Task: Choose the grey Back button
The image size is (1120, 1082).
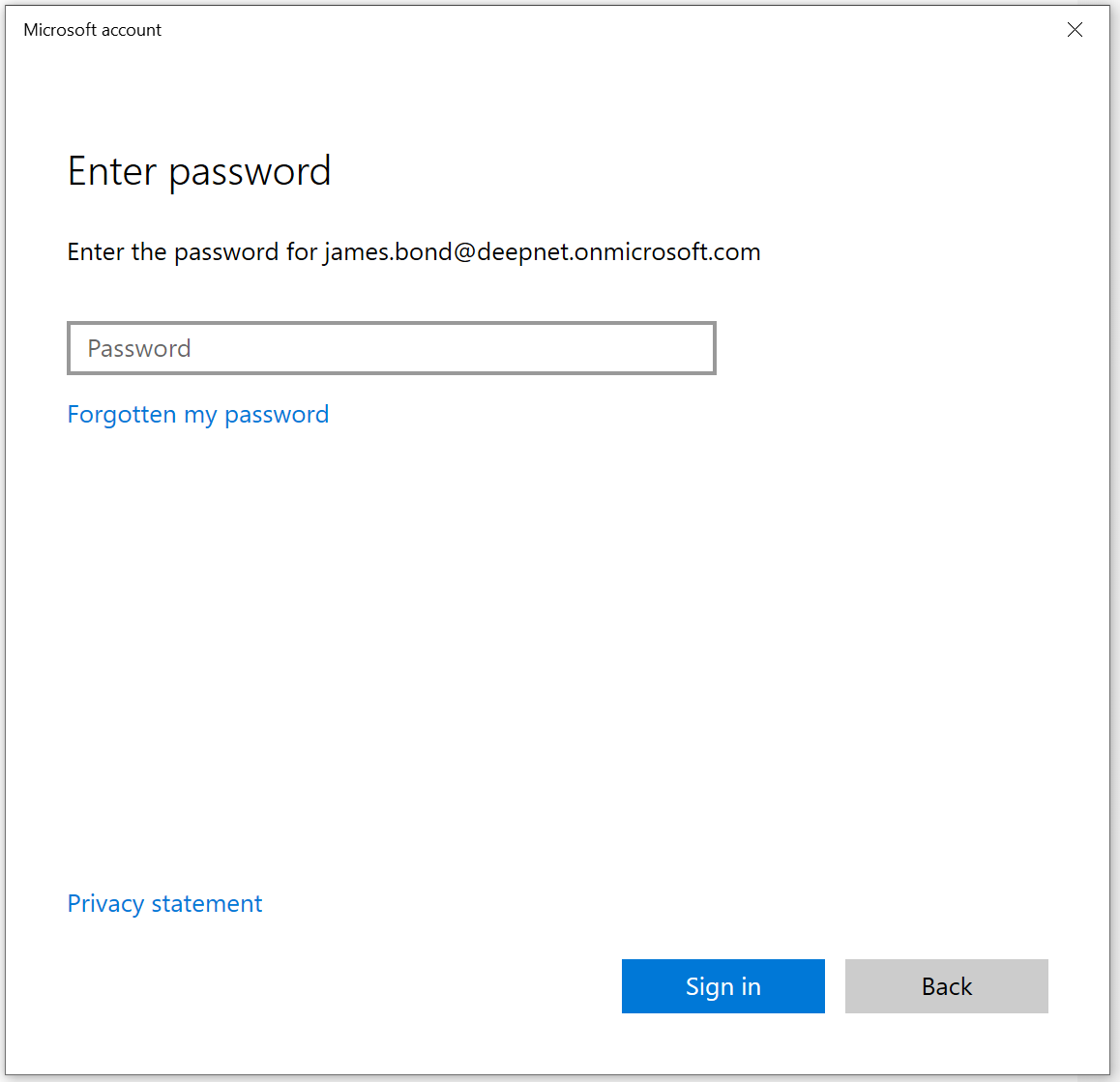Action: tap(946, 986)
